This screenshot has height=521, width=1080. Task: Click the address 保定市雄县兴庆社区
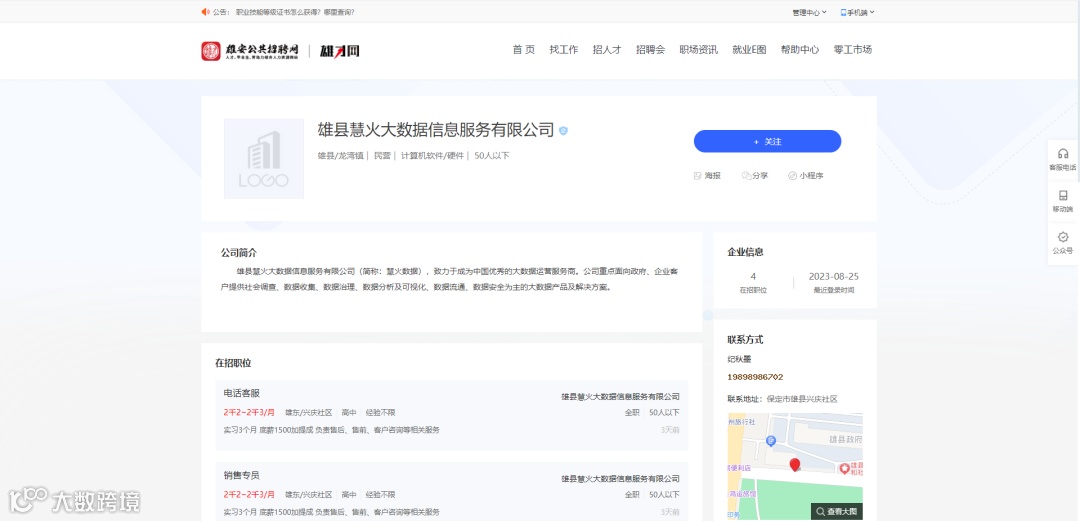pos(802,399)
